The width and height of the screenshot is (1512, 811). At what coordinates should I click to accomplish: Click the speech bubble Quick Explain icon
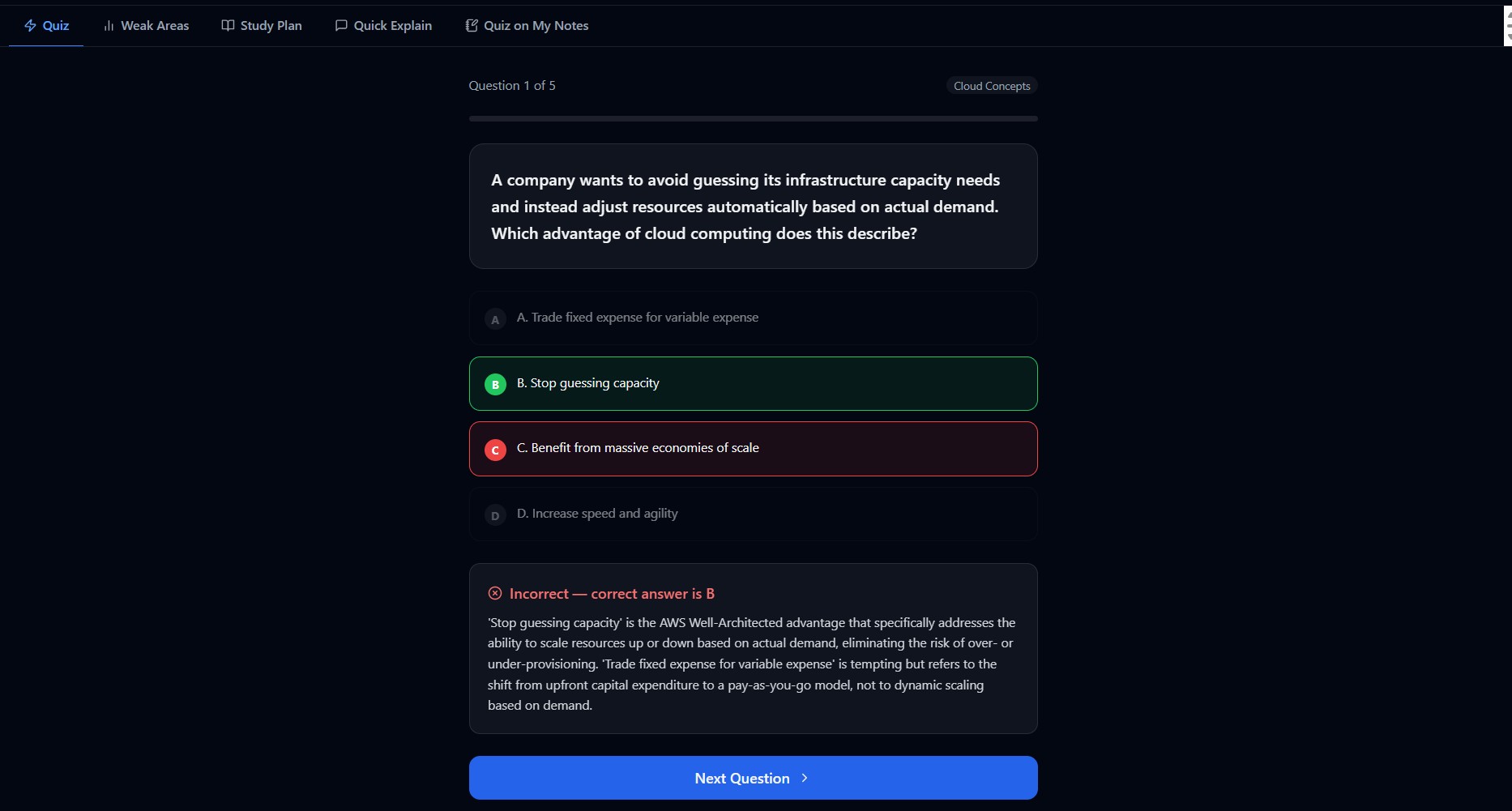coord(341,26)
